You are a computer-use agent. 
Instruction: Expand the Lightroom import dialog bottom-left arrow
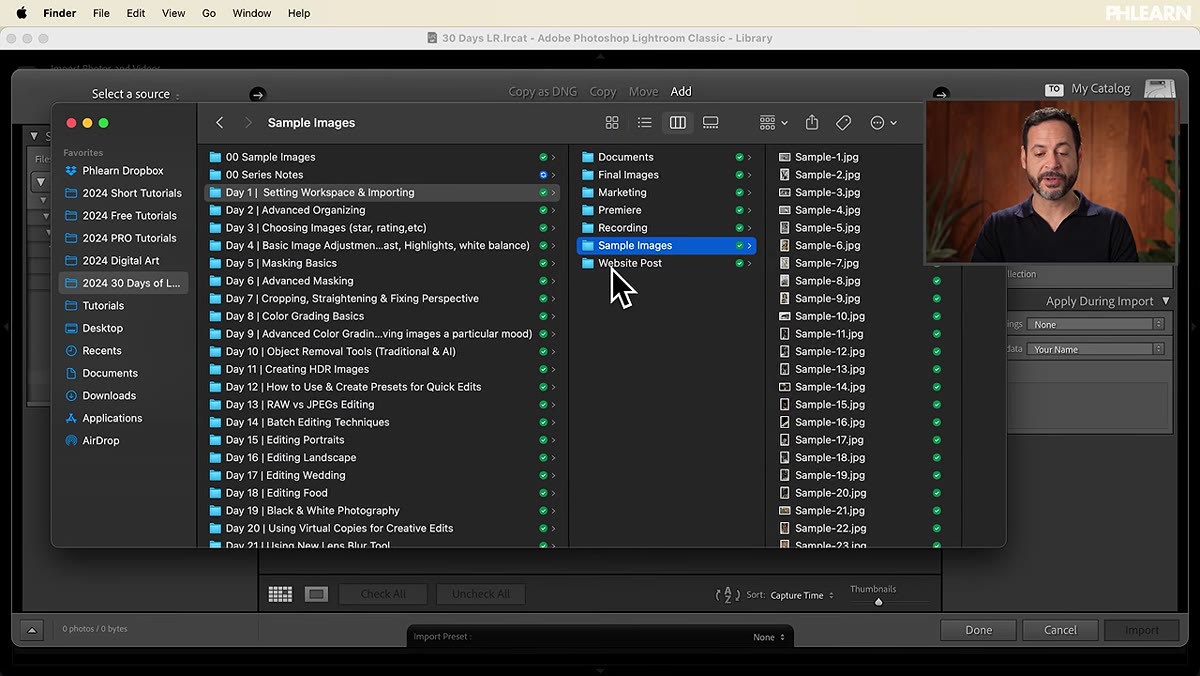32,629
